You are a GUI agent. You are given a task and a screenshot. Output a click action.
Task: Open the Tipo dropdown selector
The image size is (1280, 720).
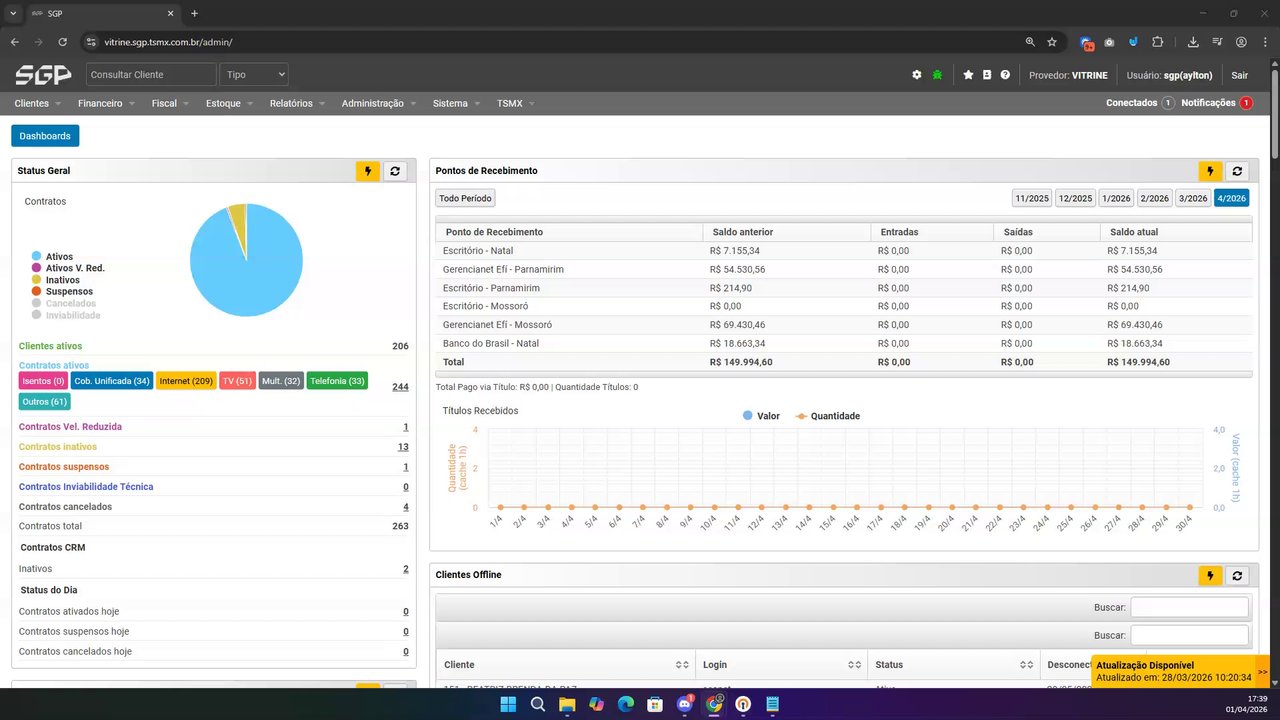(254, 75)
